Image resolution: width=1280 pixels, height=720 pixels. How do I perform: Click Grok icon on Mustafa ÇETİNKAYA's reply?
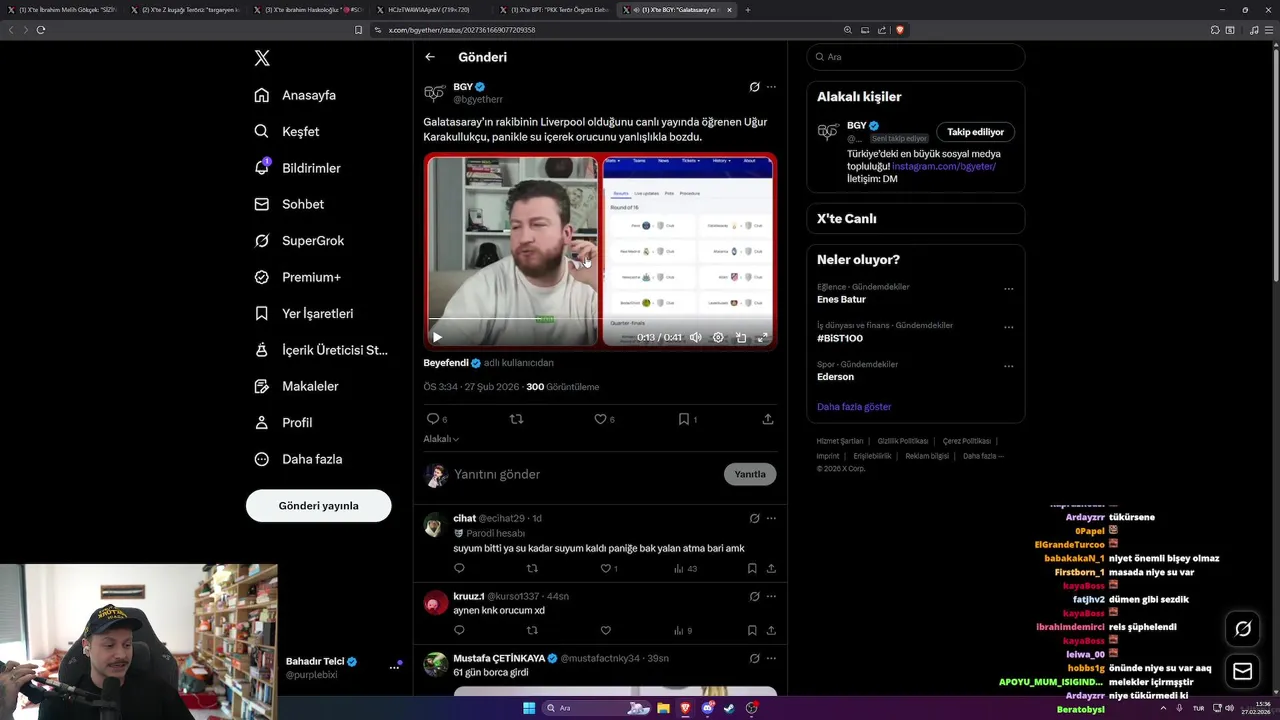(754, 658)
